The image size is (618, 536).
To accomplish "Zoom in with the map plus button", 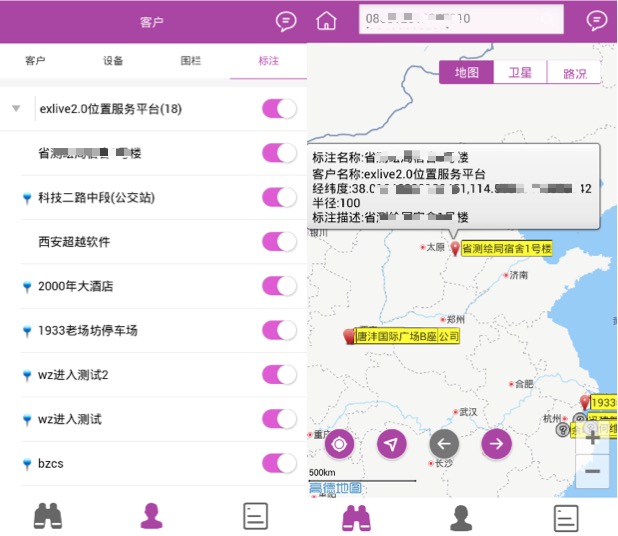I will coord(593,438).
